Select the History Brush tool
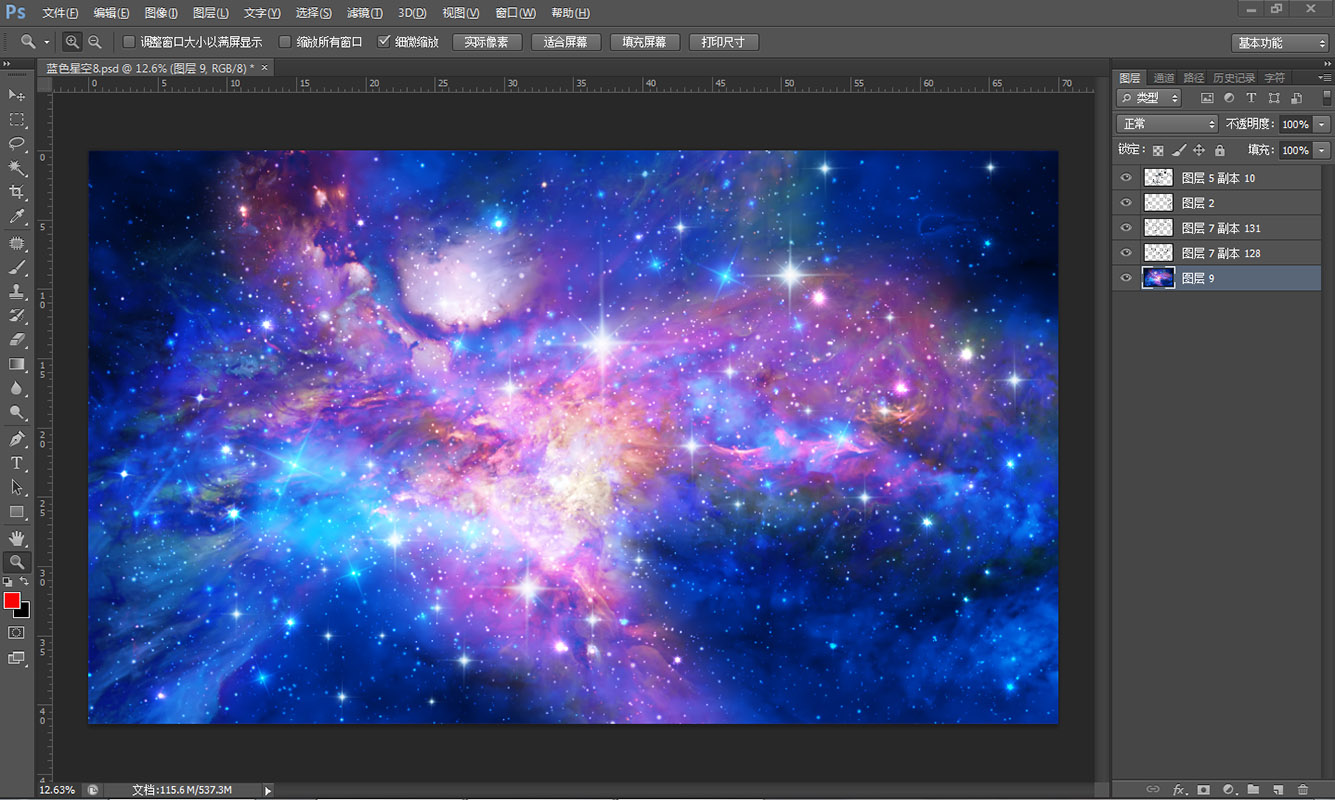Screen dimensions: 1335x800 click(17, 316)
